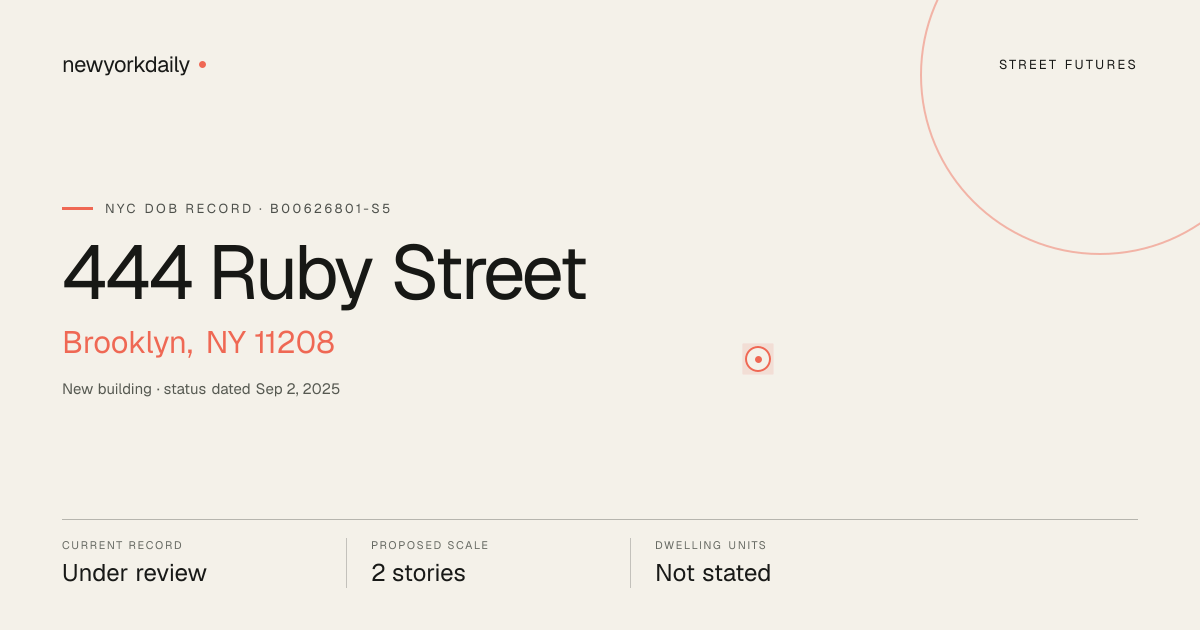The image size is (1200, 630).
Task: Select the DWELLING UNITS label
Action: (711, 546)
